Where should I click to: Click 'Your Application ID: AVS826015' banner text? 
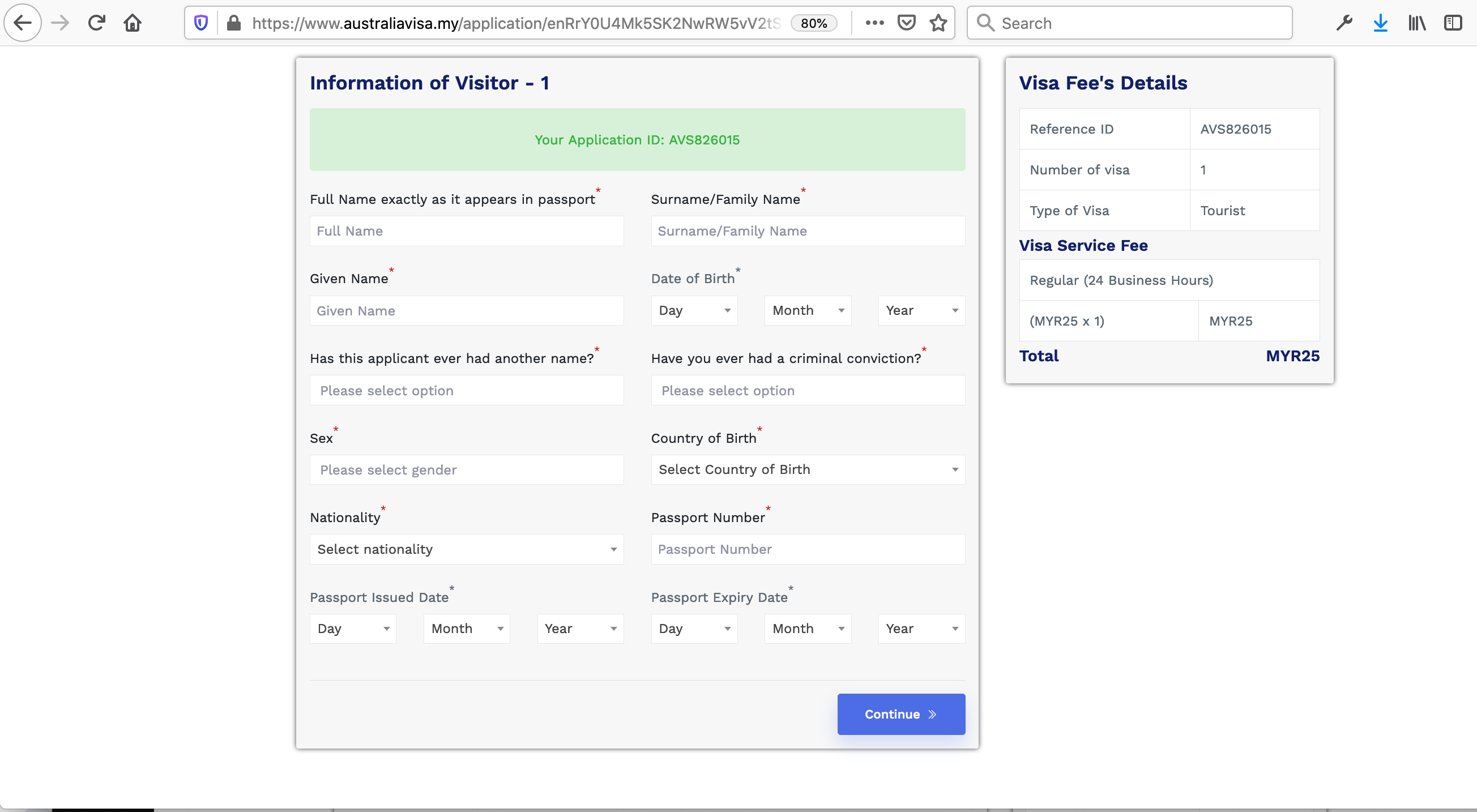(x=637, y=140)
